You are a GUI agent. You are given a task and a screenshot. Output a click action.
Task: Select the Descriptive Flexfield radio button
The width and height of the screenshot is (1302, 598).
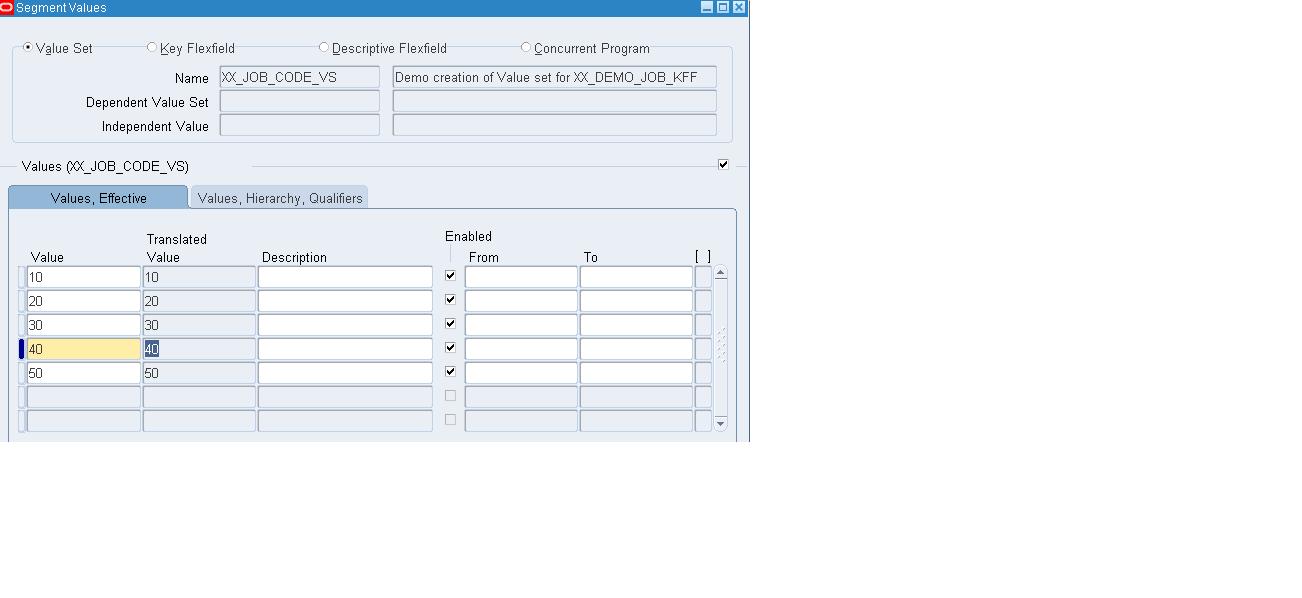pos(323,47)
